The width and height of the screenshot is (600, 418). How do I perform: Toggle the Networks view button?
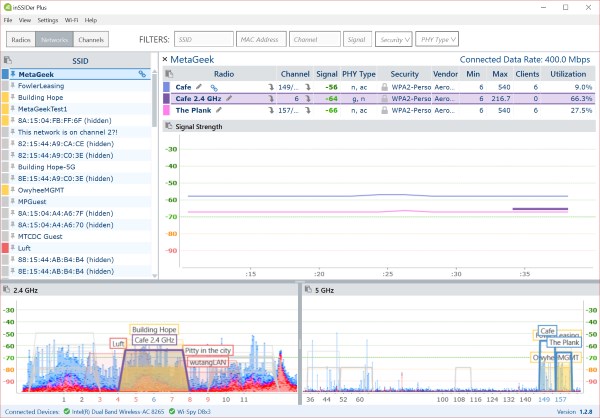[x=55, y=40]
